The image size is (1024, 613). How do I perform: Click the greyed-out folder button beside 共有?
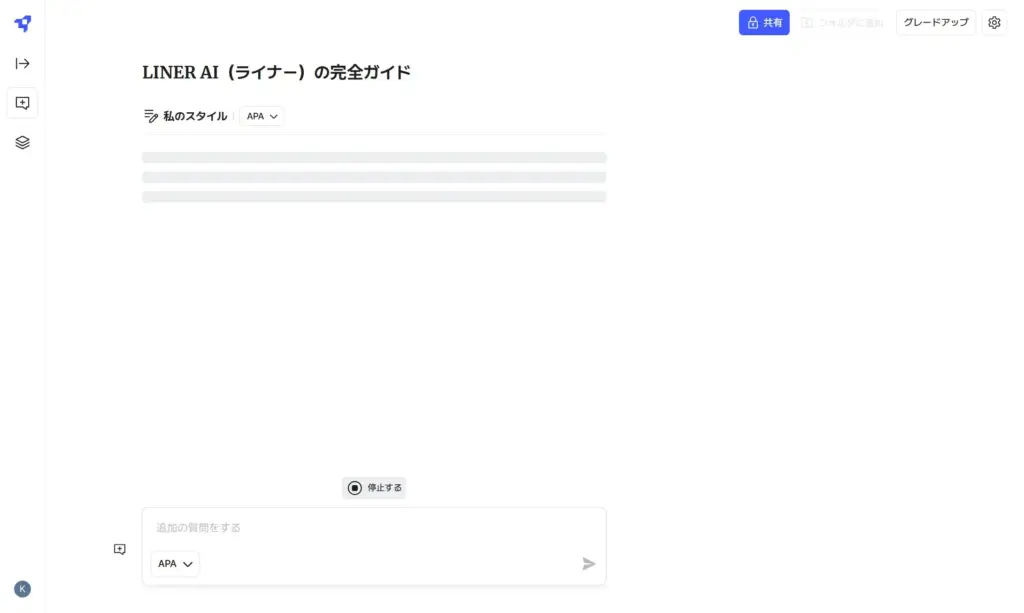842,23
